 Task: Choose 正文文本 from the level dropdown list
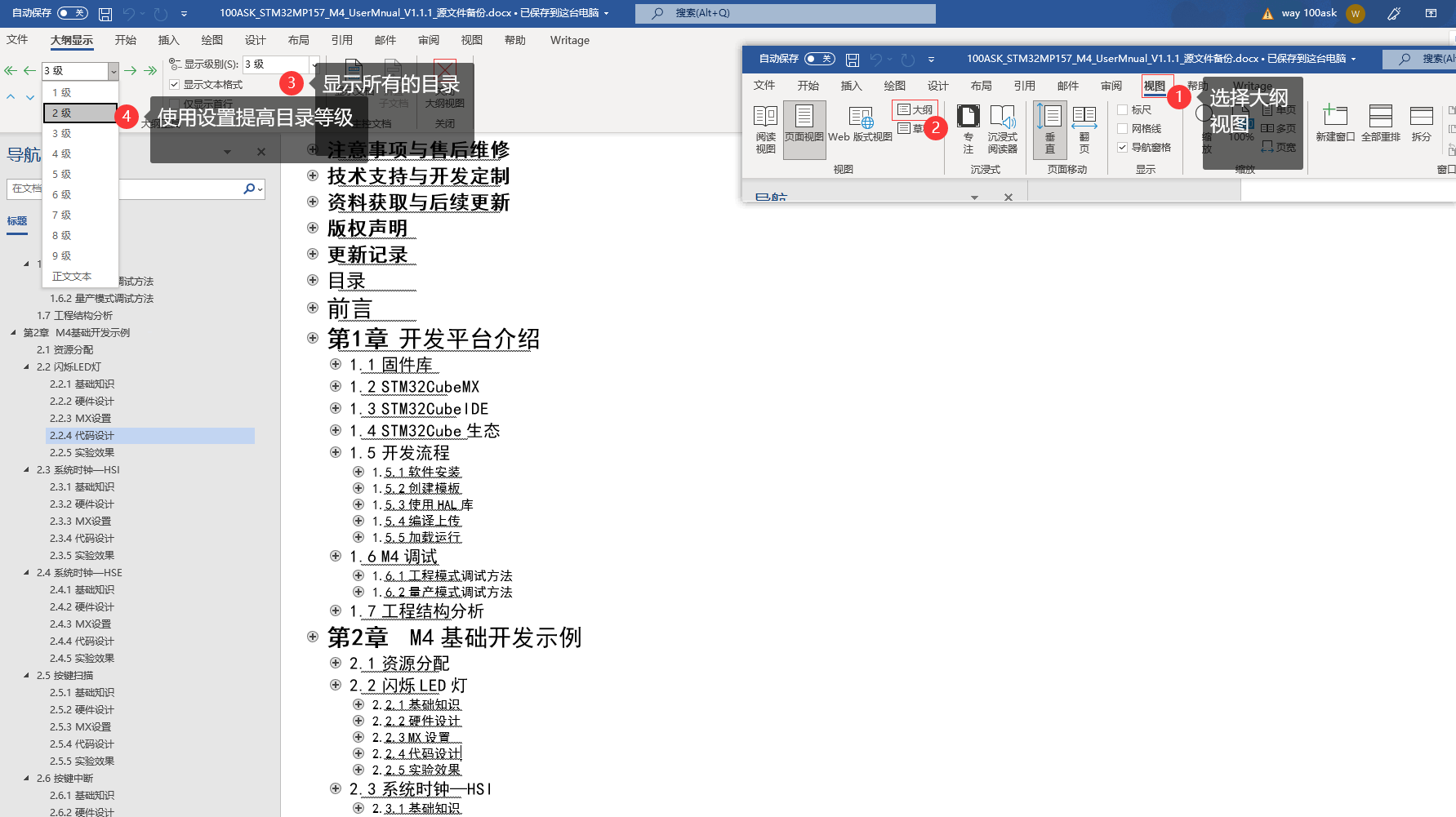tap(81, 276)
